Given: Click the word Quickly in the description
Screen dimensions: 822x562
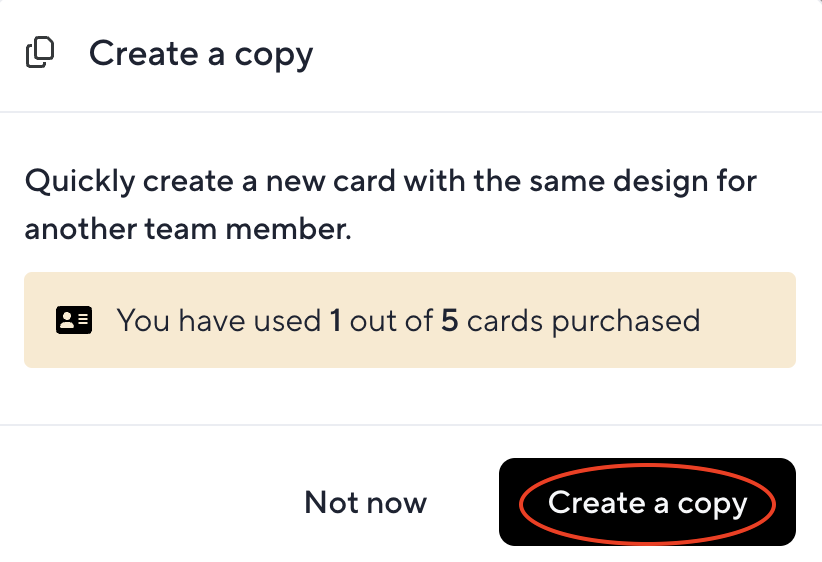Looking at the screenshot, I should [x=80, y=182].
